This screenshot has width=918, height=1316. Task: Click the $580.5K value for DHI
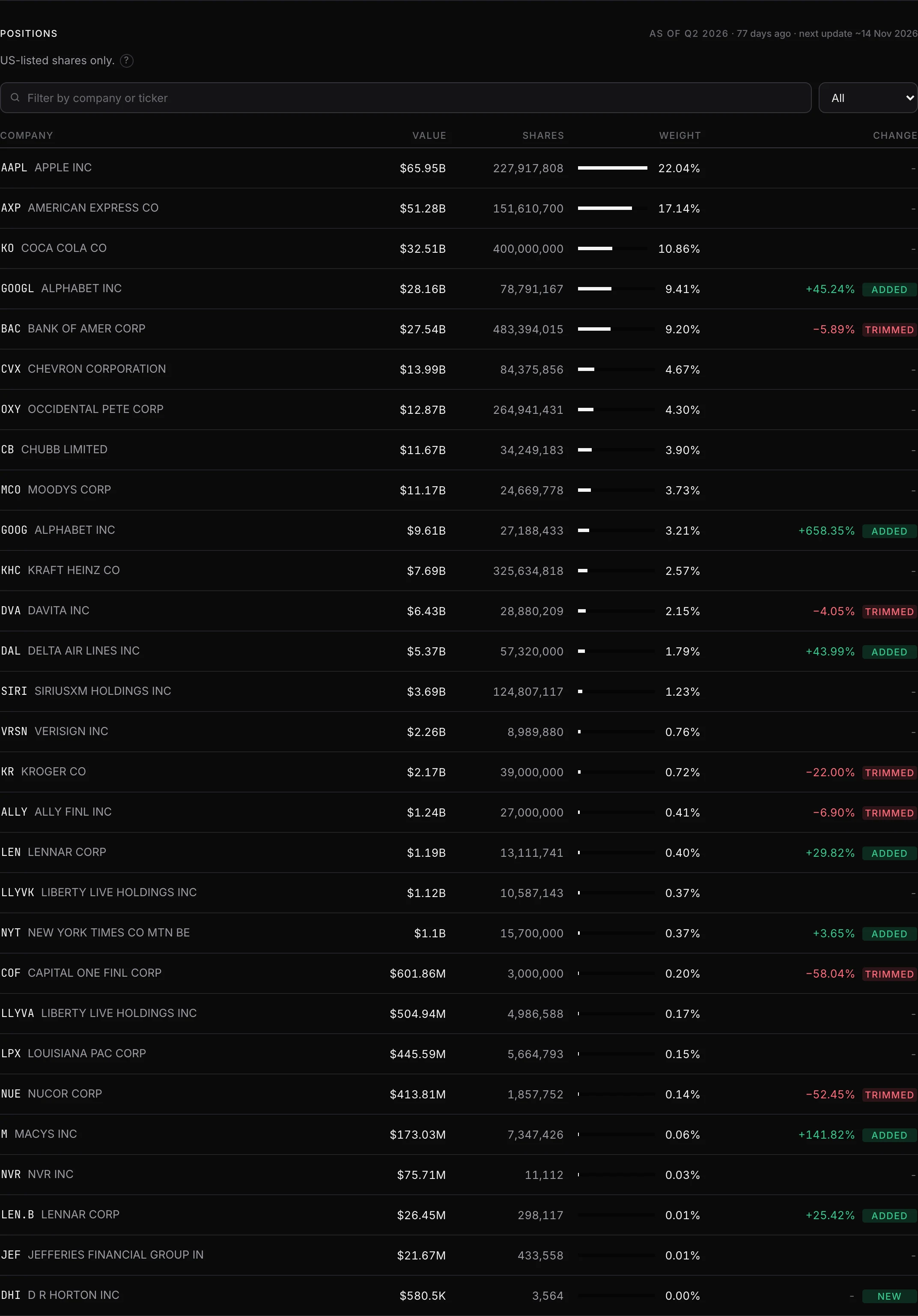(423, 1296)
